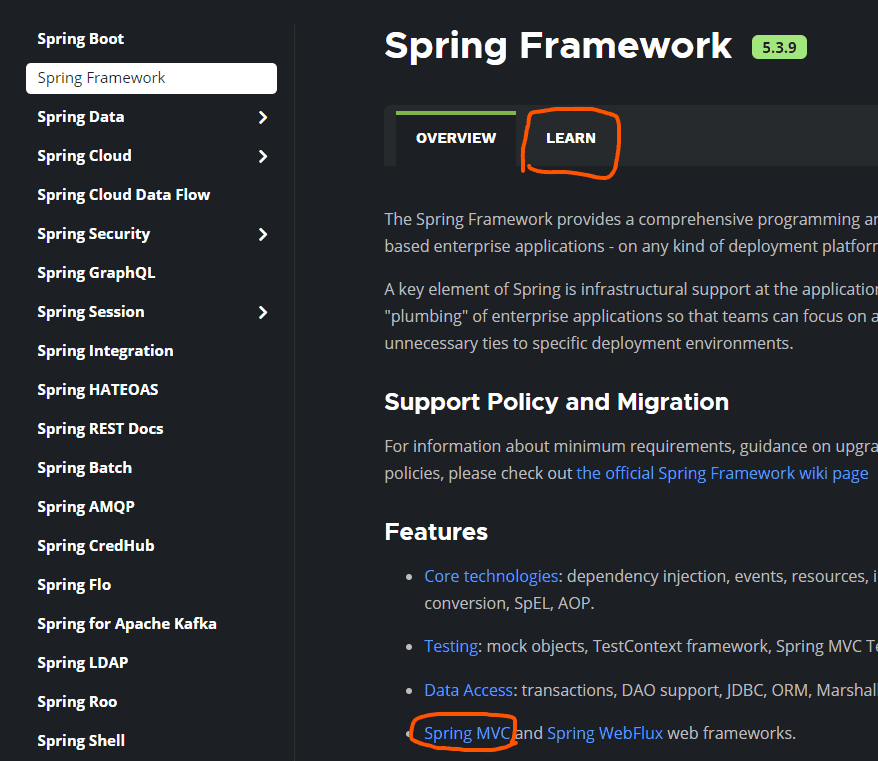The image size is (878, 761).
Task: Open the Spring Security project
Action: pos(94,234)
